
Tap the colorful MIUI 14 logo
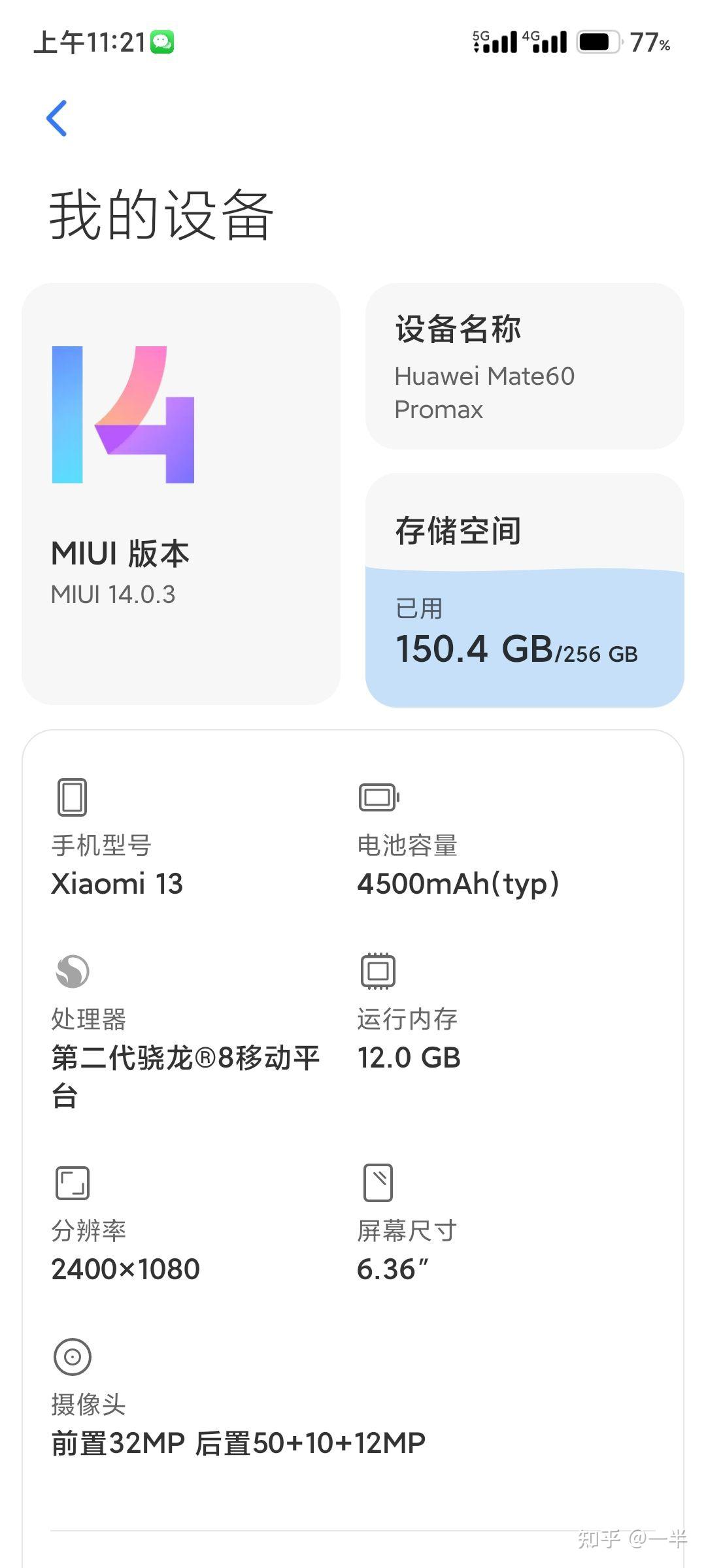[x=124, y=415]
